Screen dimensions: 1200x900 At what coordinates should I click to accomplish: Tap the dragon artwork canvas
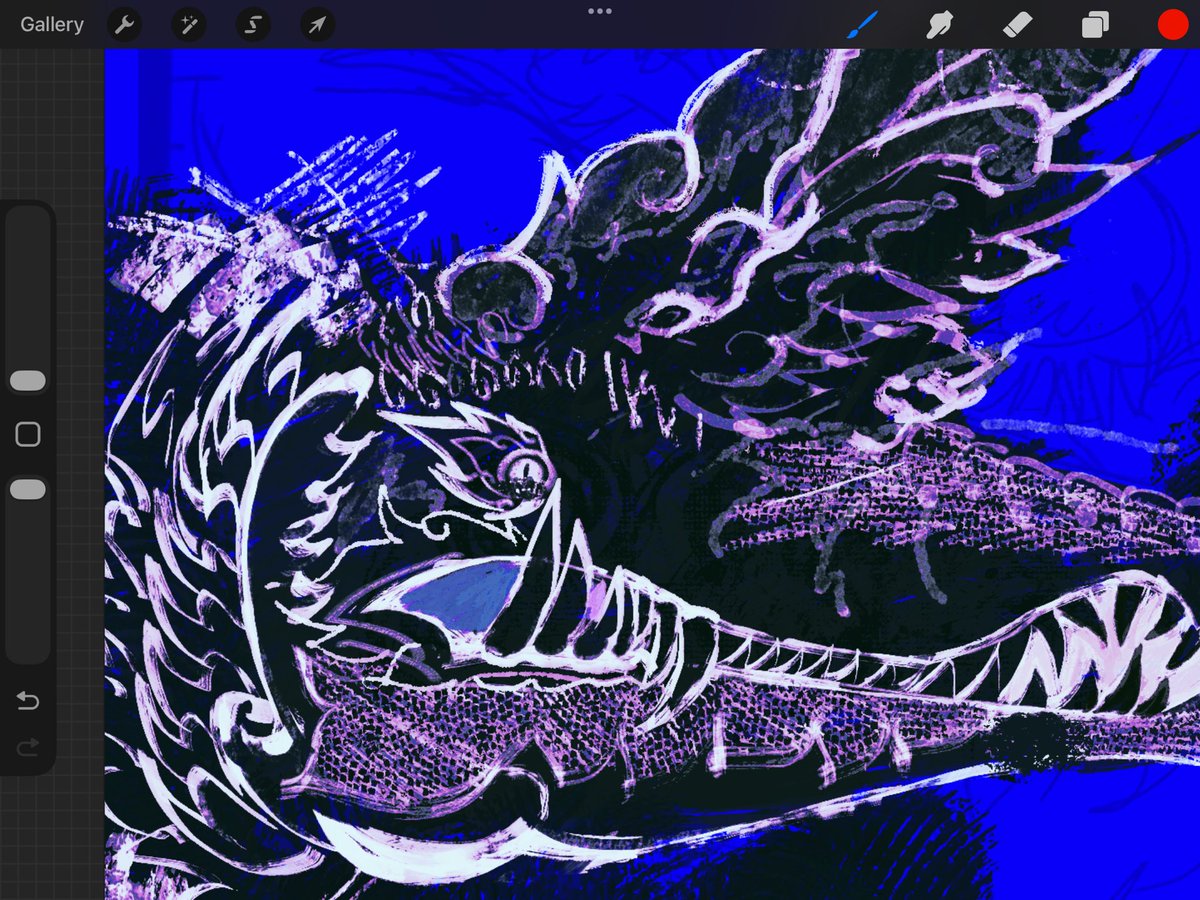[x=652, y=475]
